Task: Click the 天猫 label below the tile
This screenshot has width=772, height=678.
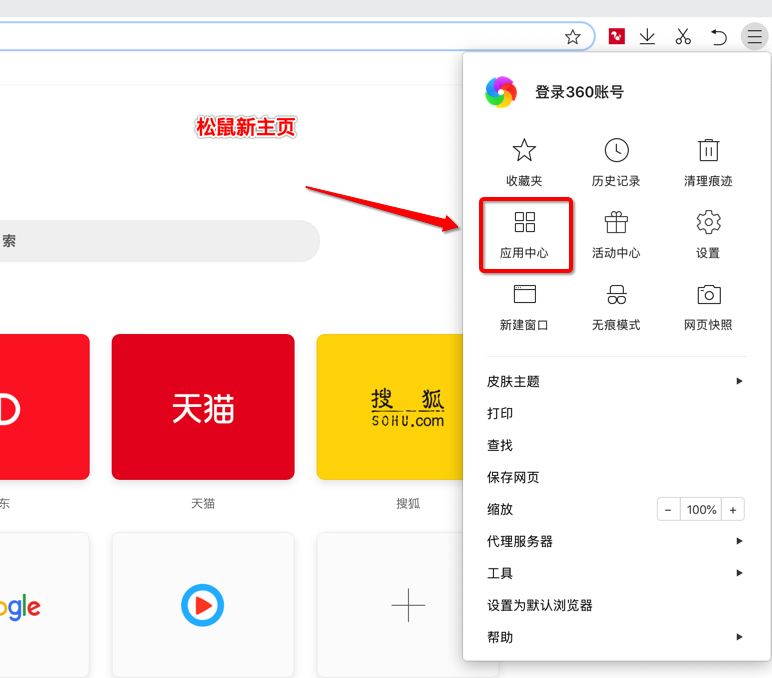Action: click(203, 503)
